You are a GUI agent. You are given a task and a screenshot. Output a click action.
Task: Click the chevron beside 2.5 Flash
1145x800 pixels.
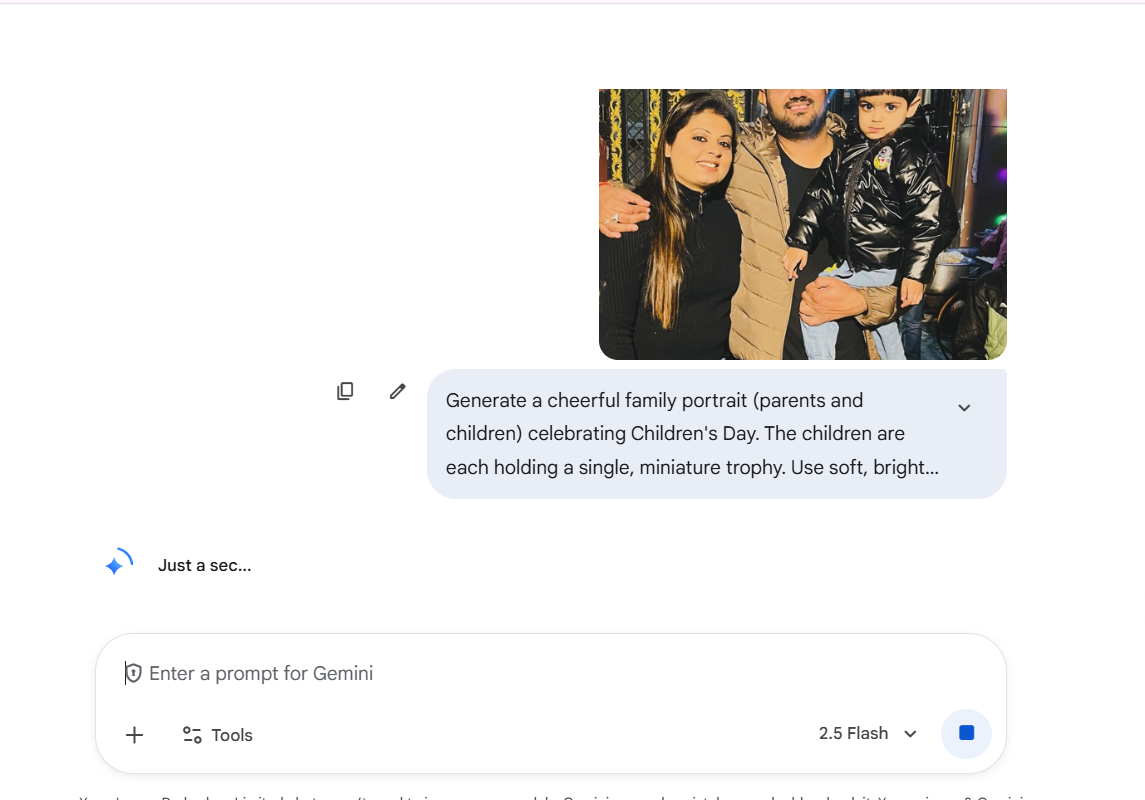click(x=910, y=734)
